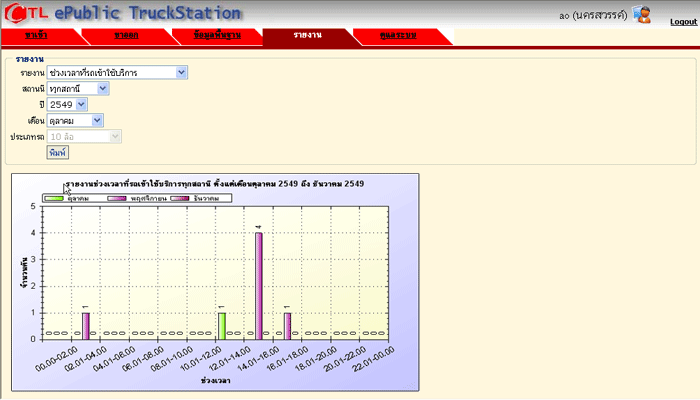The height and width of the screenshot is (400, 700).
Task: Select the รายงาน tab
Action: (x=308, y=35)
